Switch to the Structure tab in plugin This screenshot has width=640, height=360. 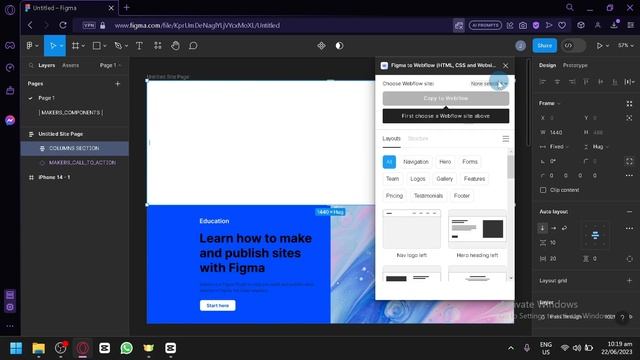(418, 139)
